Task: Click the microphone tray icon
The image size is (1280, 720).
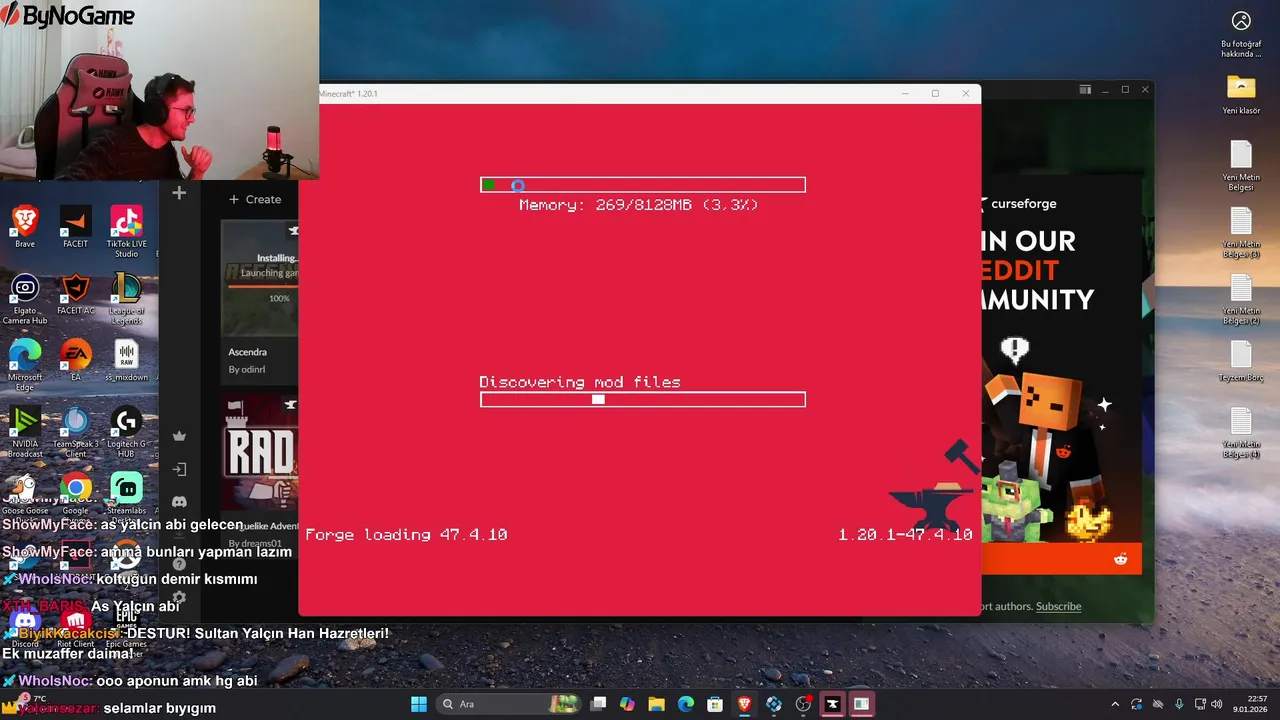Action: (1180, 704)
